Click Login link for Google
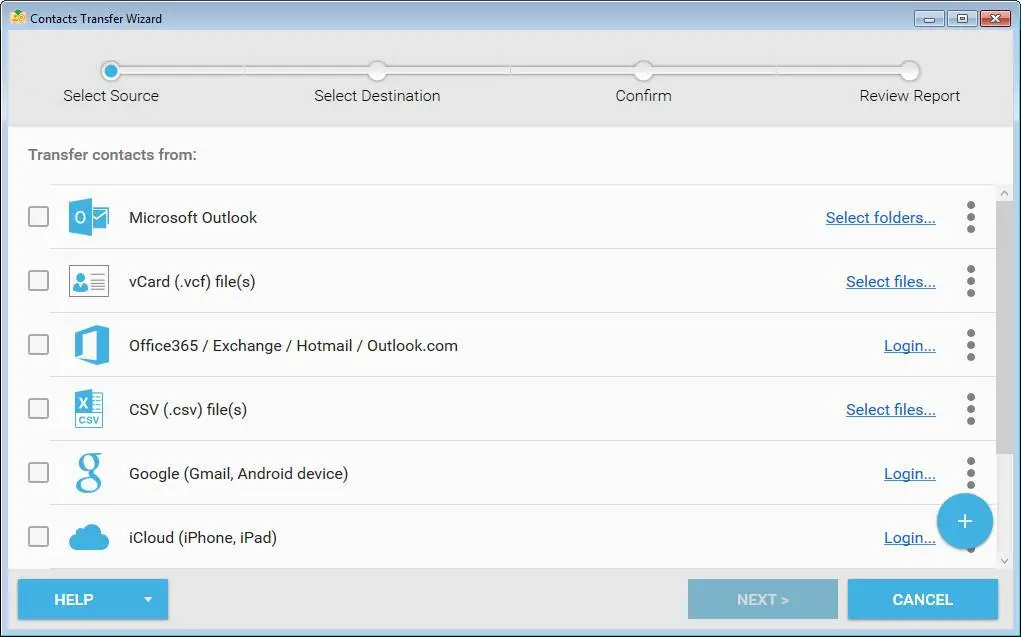The image size is (1021, 637). [910, 474]
